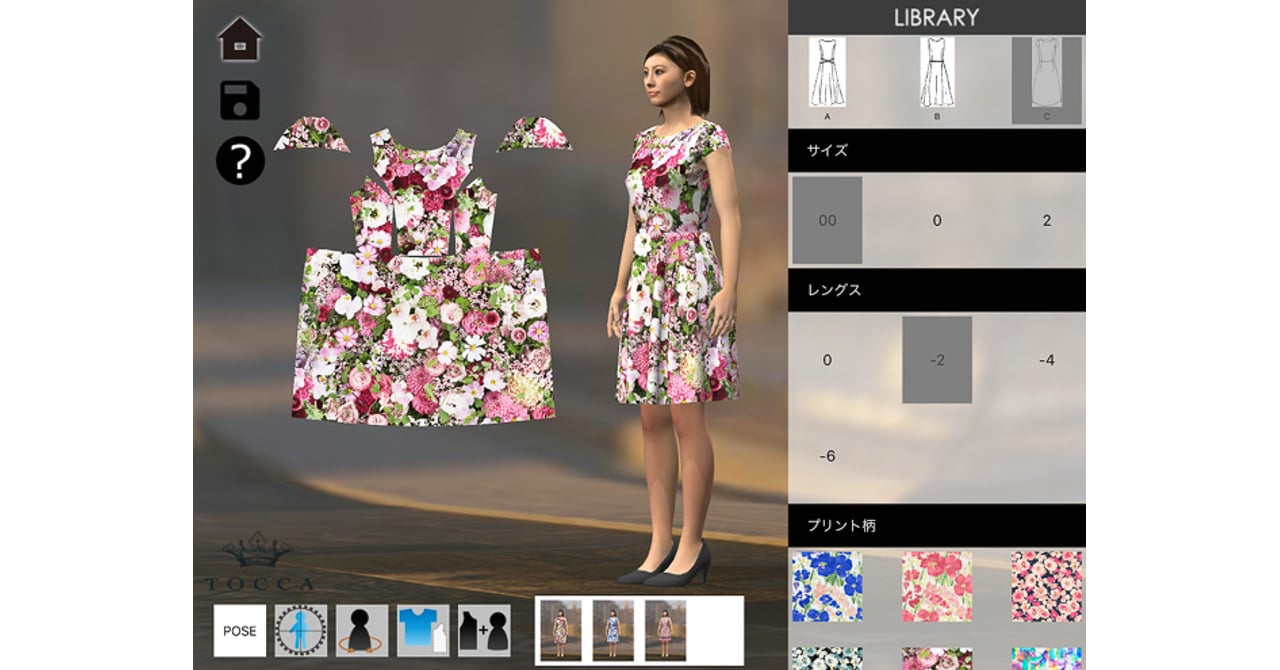Open help with the question mark icon
Viewport: 1280px width, 670px height.
tap(240, 160)
